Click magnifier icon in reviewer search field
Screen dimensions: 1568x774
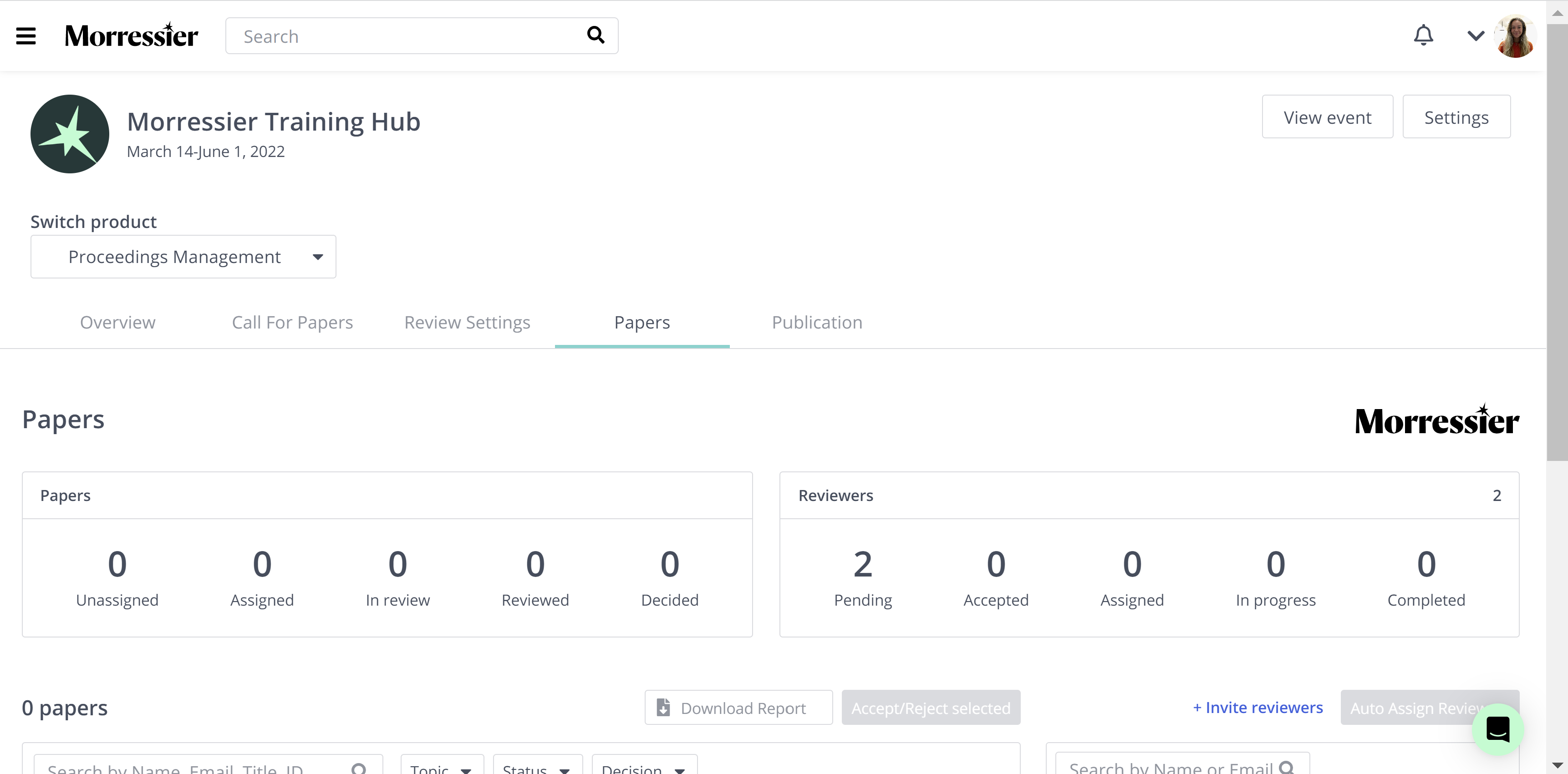click(1287, 767)
